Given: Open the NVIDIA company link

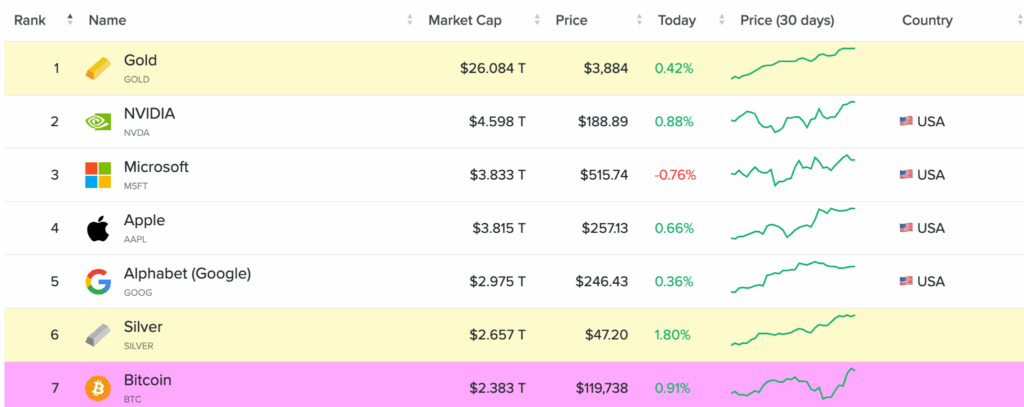Looking at the screenshot, I should tap(149, 114).
